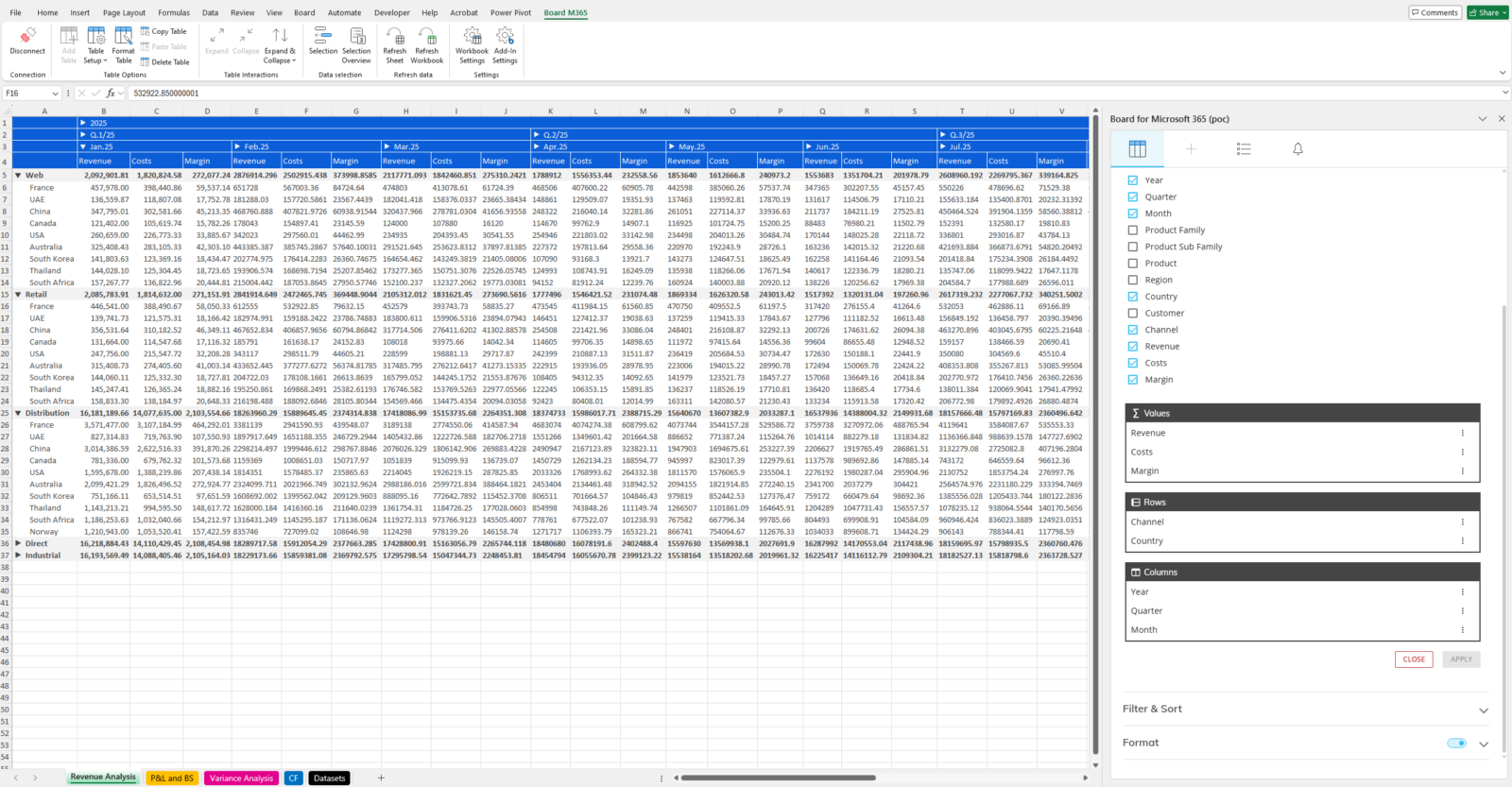This screenshot has height=787, width=1512.
Task: Collapse the Distribution channel row
Action: point(18,413)
